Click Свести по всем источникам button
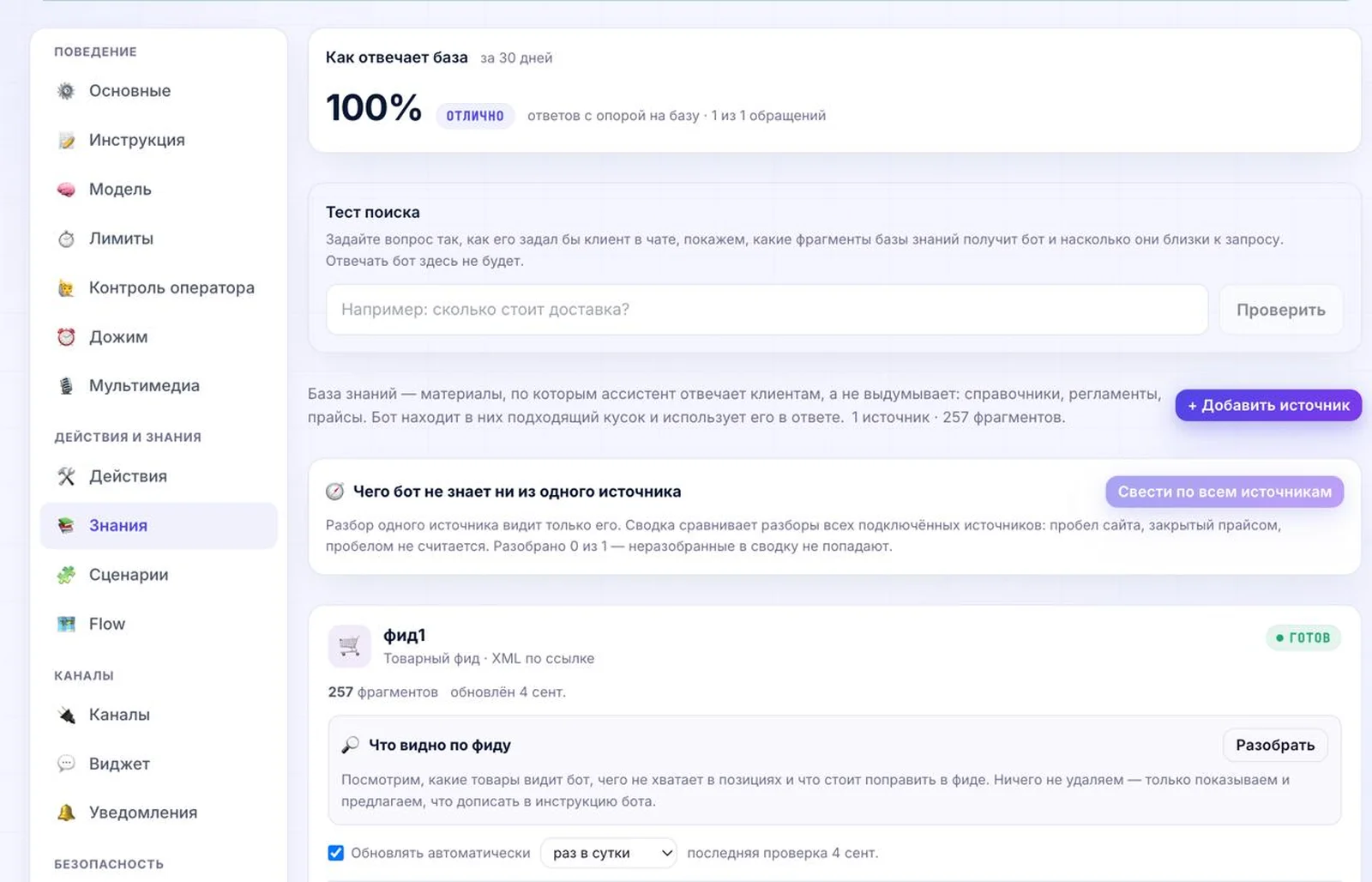Image resolution: width=1372 pixels, height=882 pixels. click(1225, 492)
